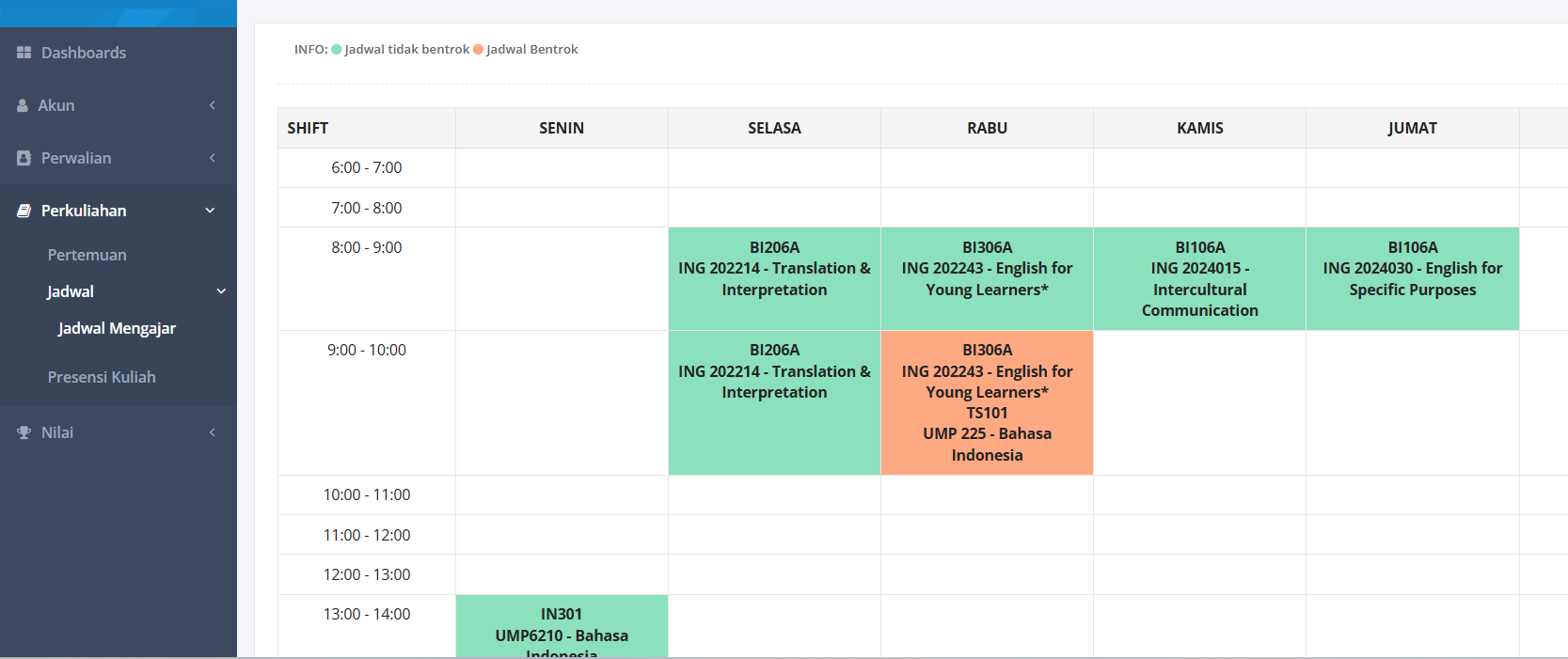Click the green 'Jadwal tidak bentrok' legend dot

(x=337, y=50)
